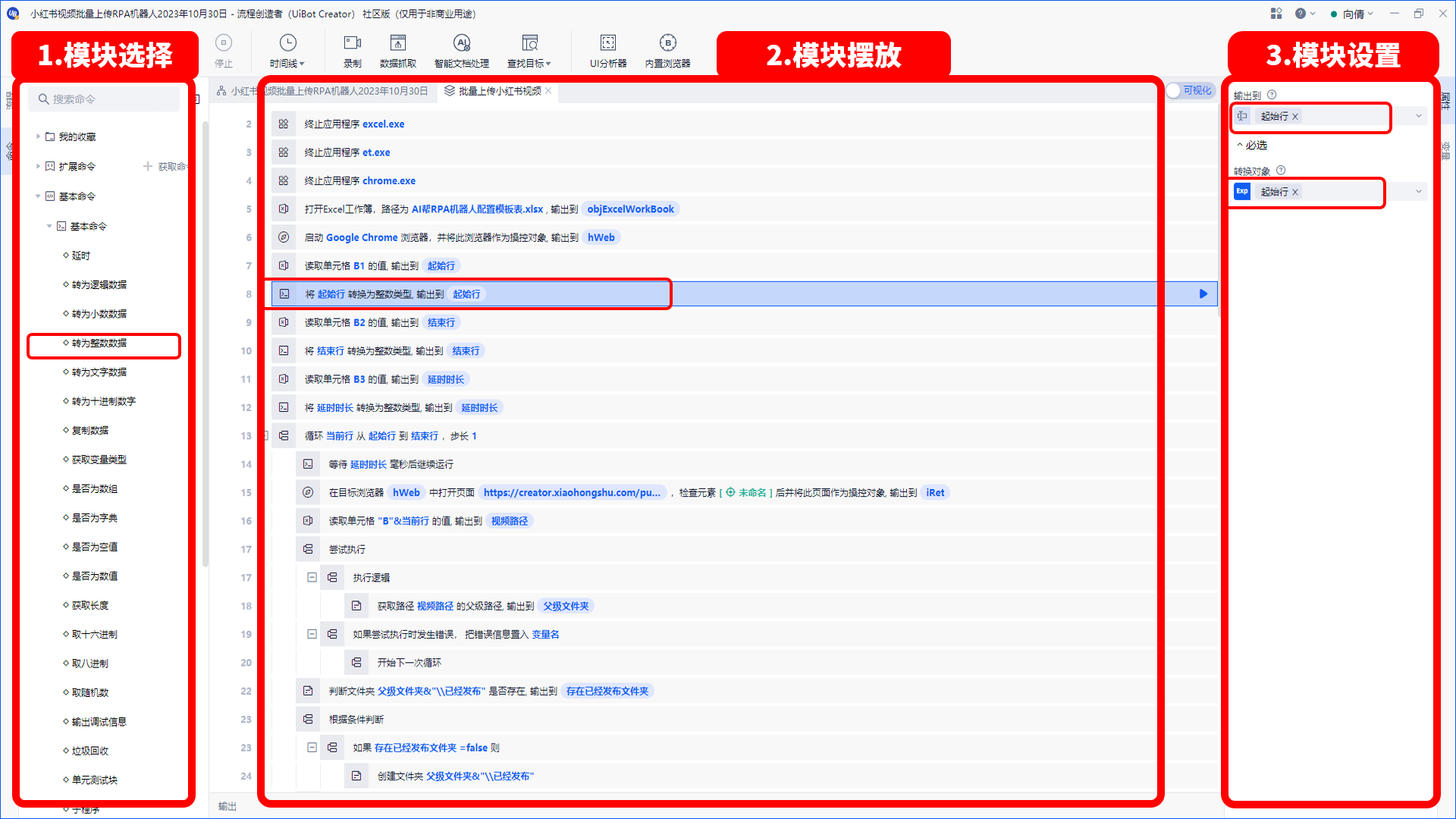
Task: Open the 转换对象 dropdown arrow
Action: click(x=1419, y=192)
